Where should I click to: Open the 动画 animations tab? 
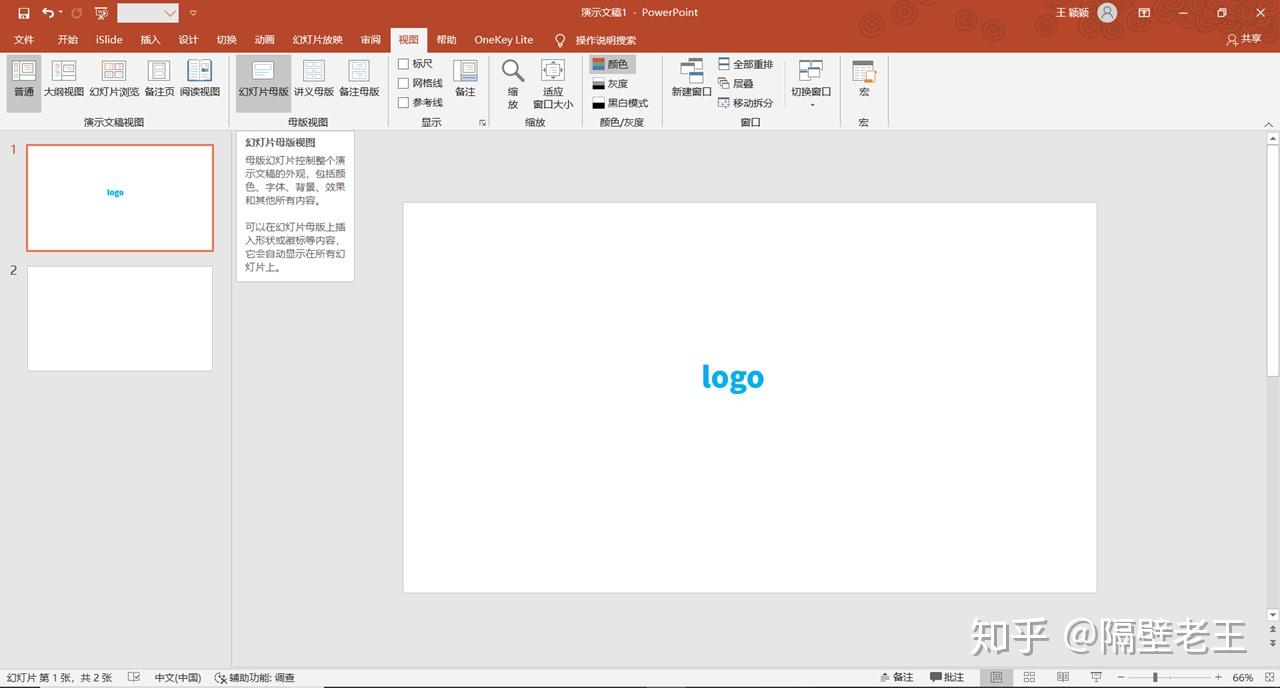(x=264, y=40)
